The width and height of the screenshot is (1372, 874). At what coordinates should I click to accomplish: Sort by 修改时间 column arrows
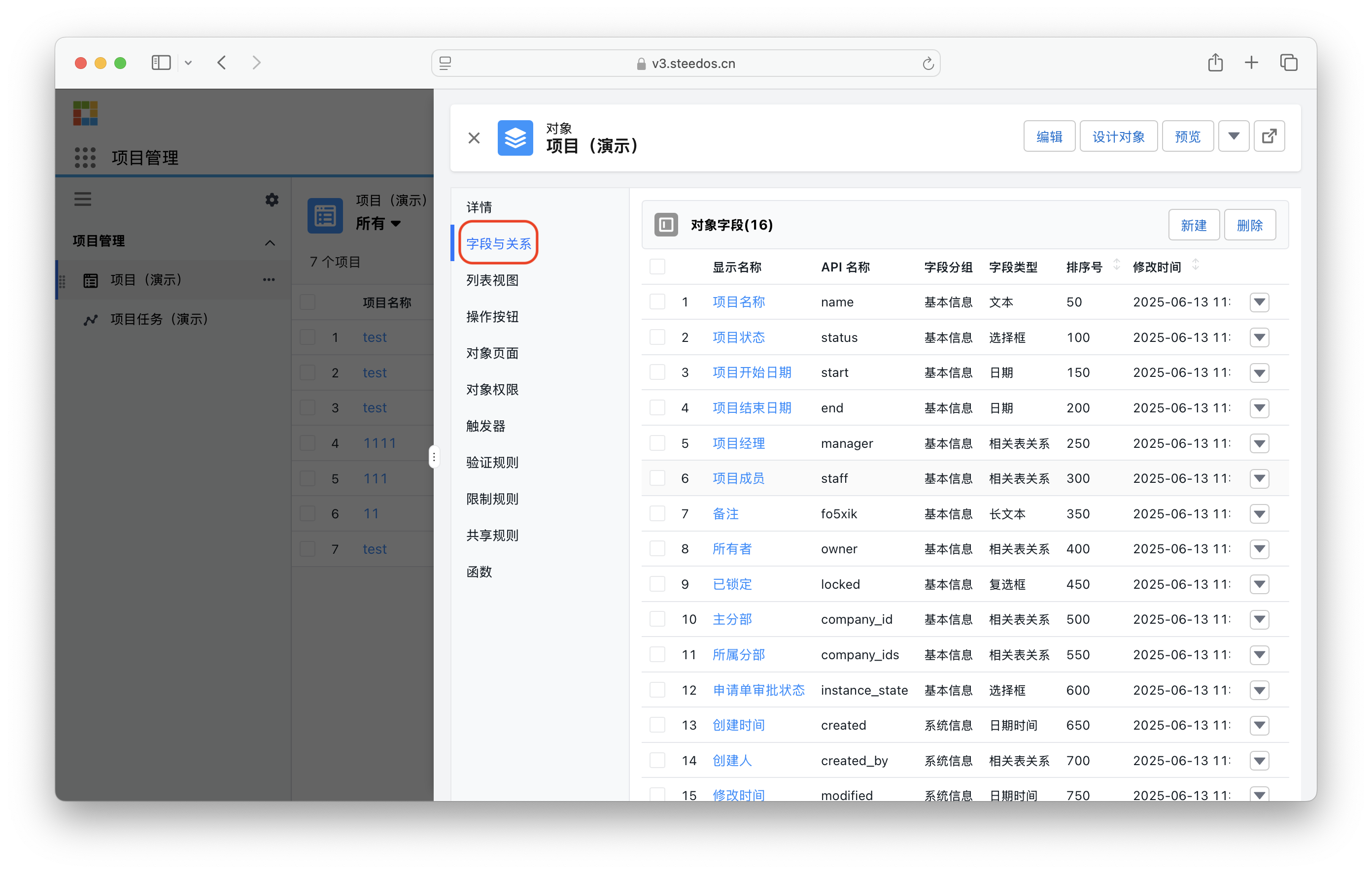click(x=1196, y=265)
